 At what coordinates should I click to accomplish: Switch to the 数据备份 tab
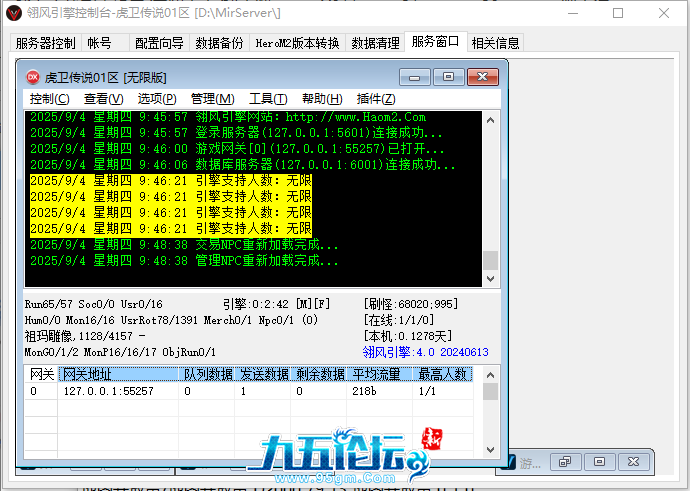point(219,43)
